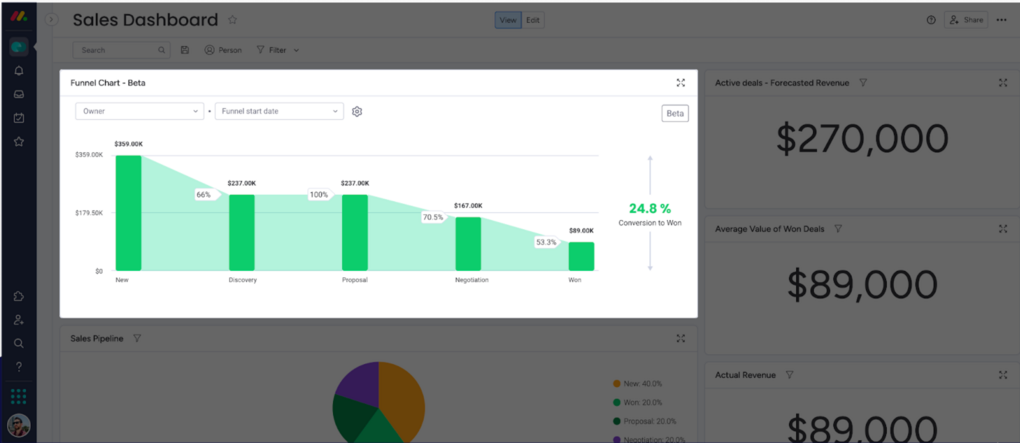
Task: Favorite the Sales Dashboard with the star
Action: (232, 20)
